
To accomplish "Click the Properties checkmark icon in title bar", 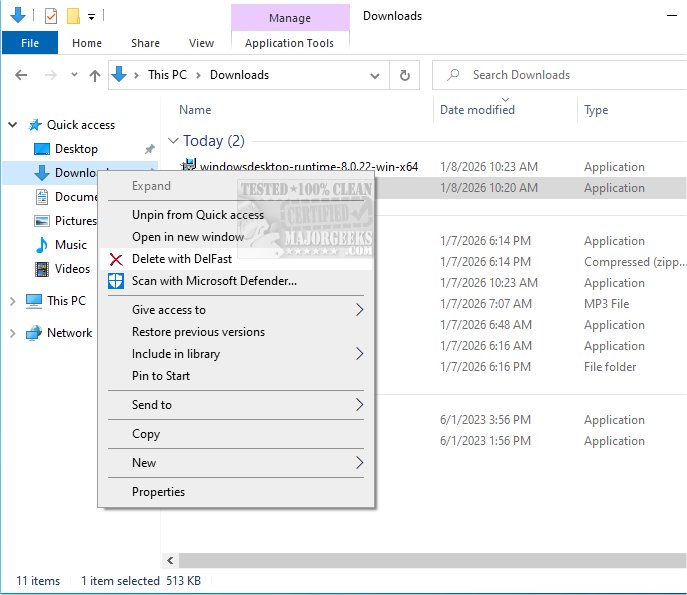I will (51, 16).
